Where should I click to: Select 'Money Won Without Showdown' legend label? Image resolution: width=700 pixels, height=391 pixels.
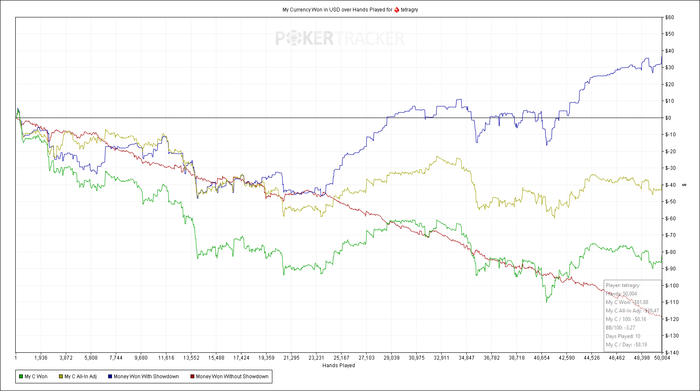(x=232, y=377)
